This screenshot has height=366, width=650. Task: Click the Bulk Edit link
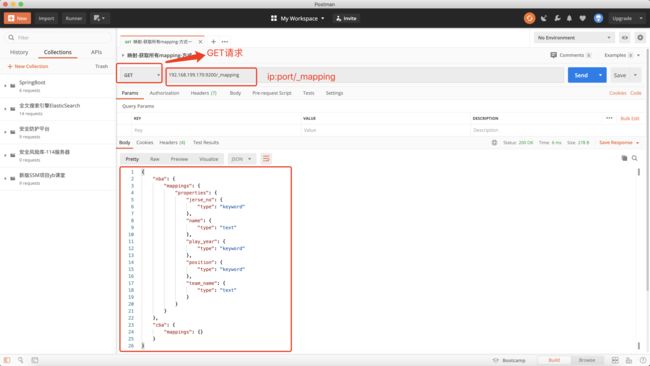click(x=630, y=119)
